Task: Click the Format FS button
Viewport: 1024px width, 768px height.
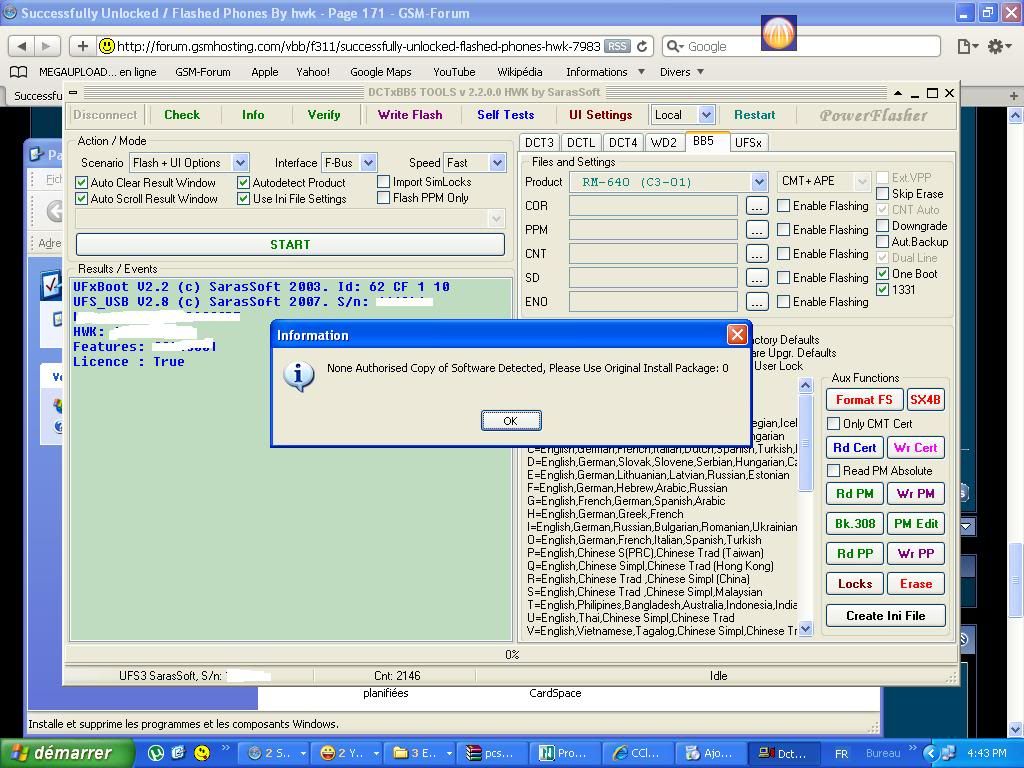Action: coord(864,400)
